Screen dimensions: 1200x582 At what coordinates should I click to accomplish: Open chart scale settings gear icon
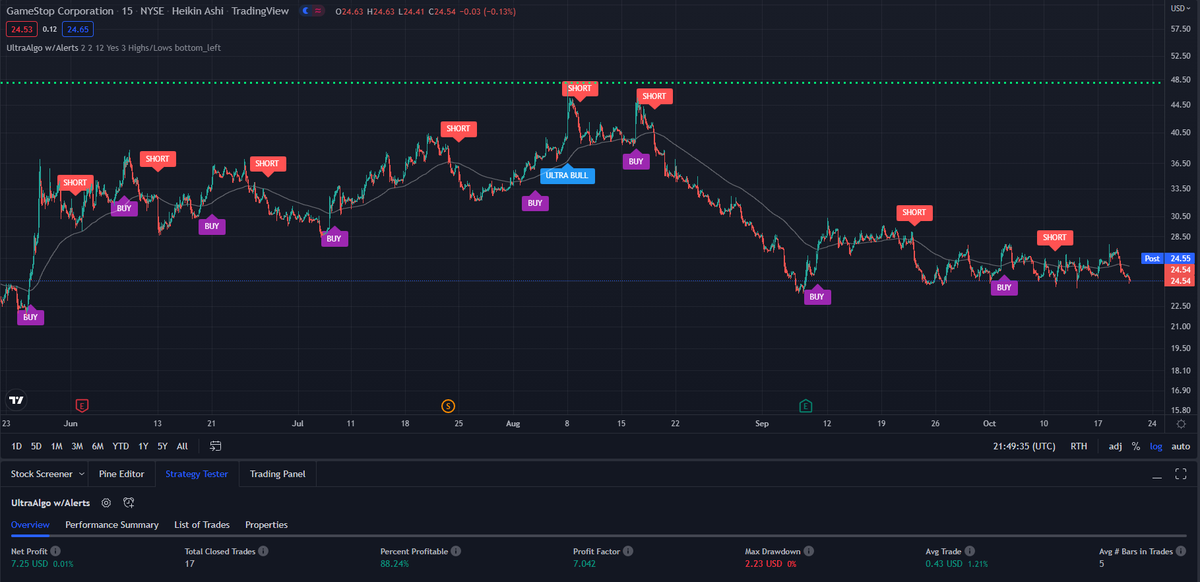(1181, 424)
